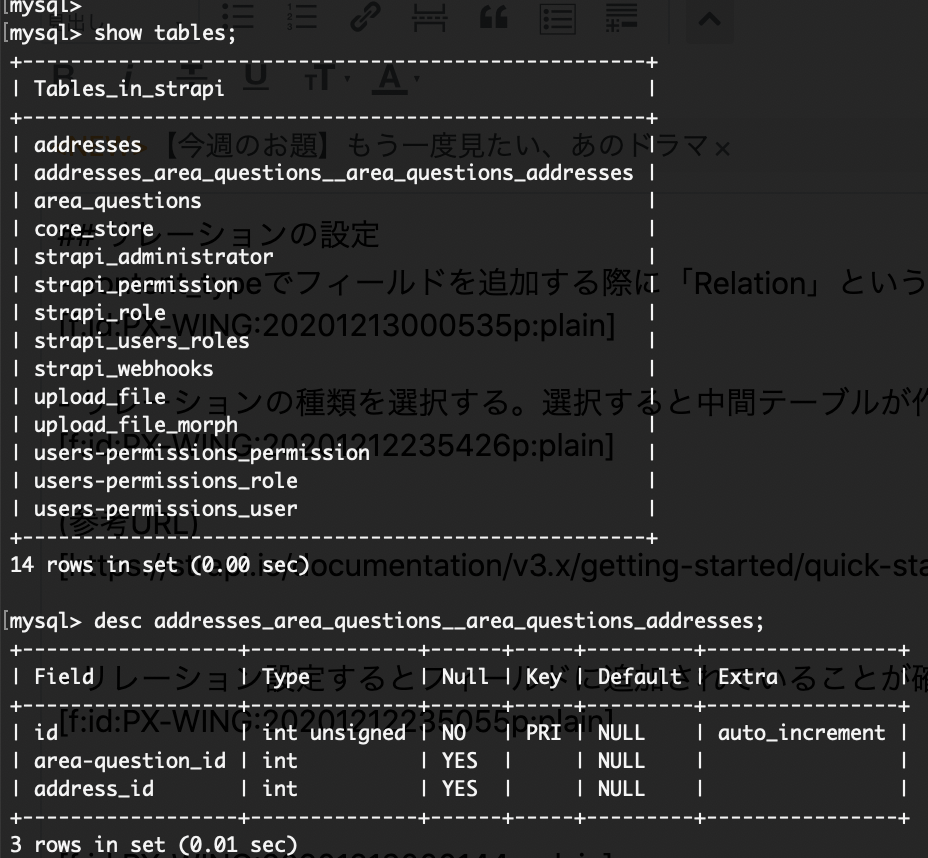Click the 'NULL' default cell in the id row
928x858 pixels.
pos(621,733)
